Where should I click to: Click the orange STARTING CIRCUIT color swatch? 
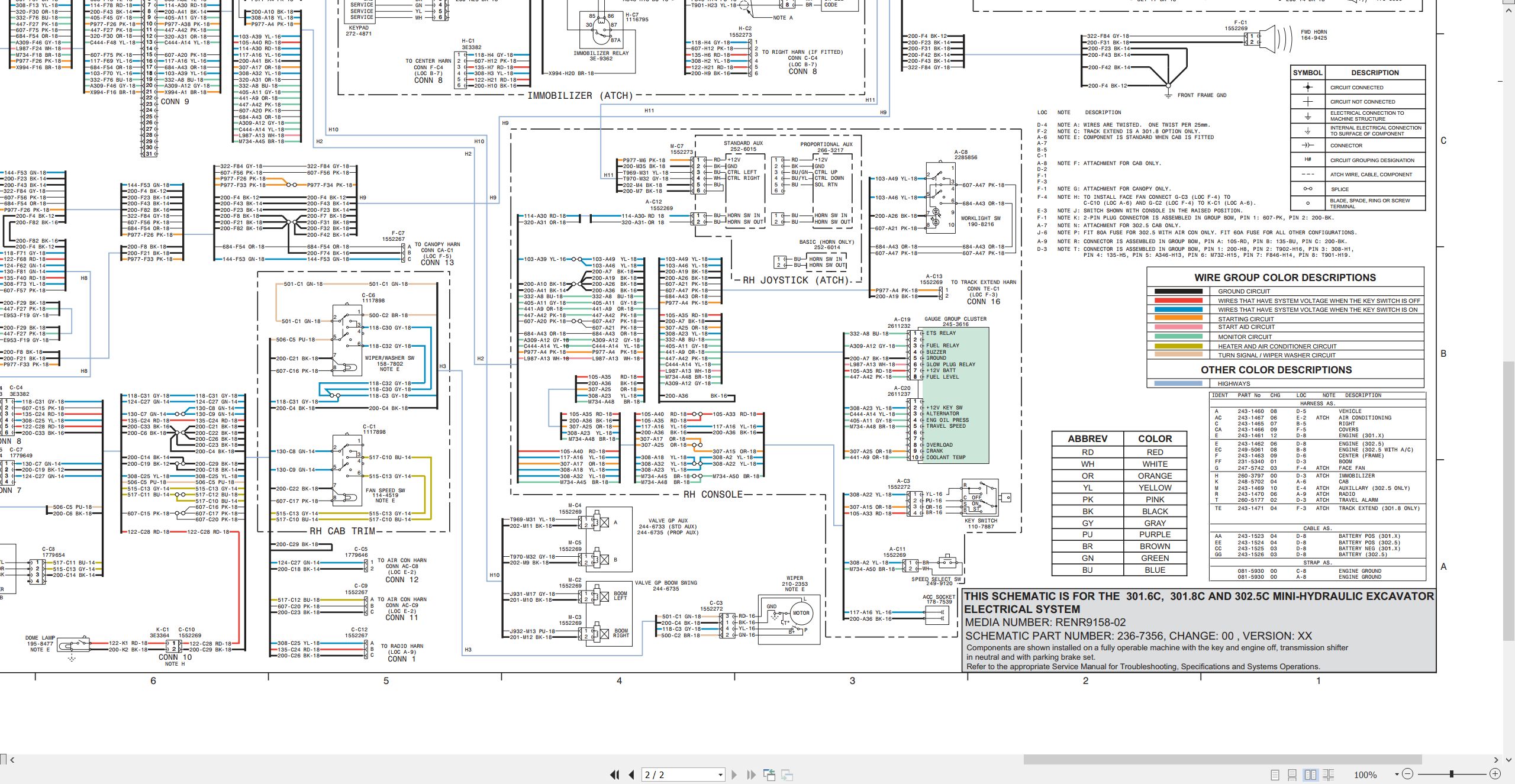pyautogui.click(x=1178, y=318)
